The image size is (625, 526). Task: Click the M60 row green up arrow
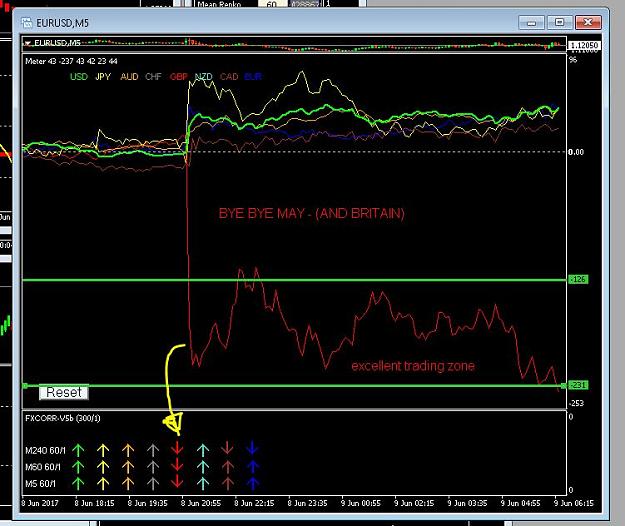(78, 467)
